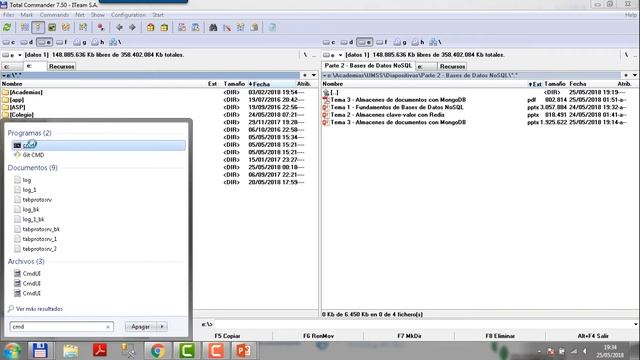Select drive d in the right drive bar

coord(347,42)
